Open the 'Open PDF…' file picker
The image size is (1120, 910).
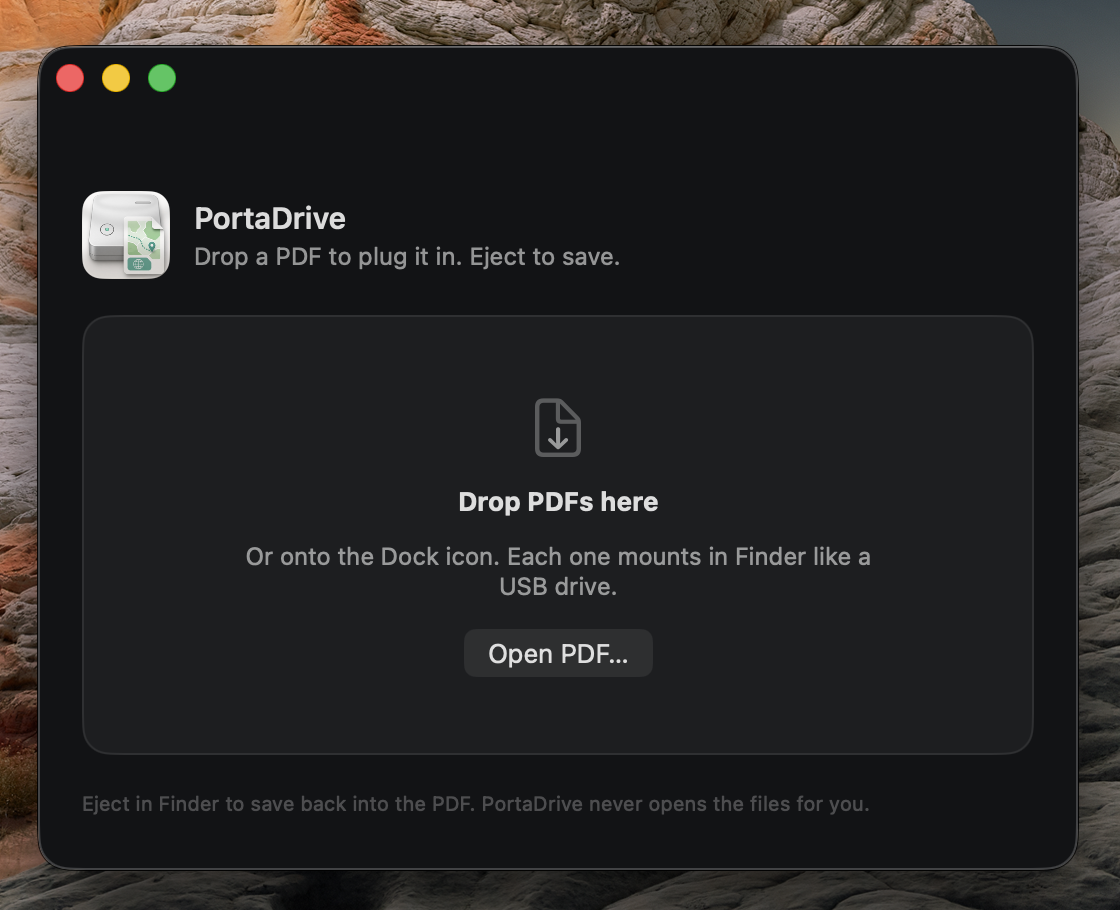click(558, 653)
